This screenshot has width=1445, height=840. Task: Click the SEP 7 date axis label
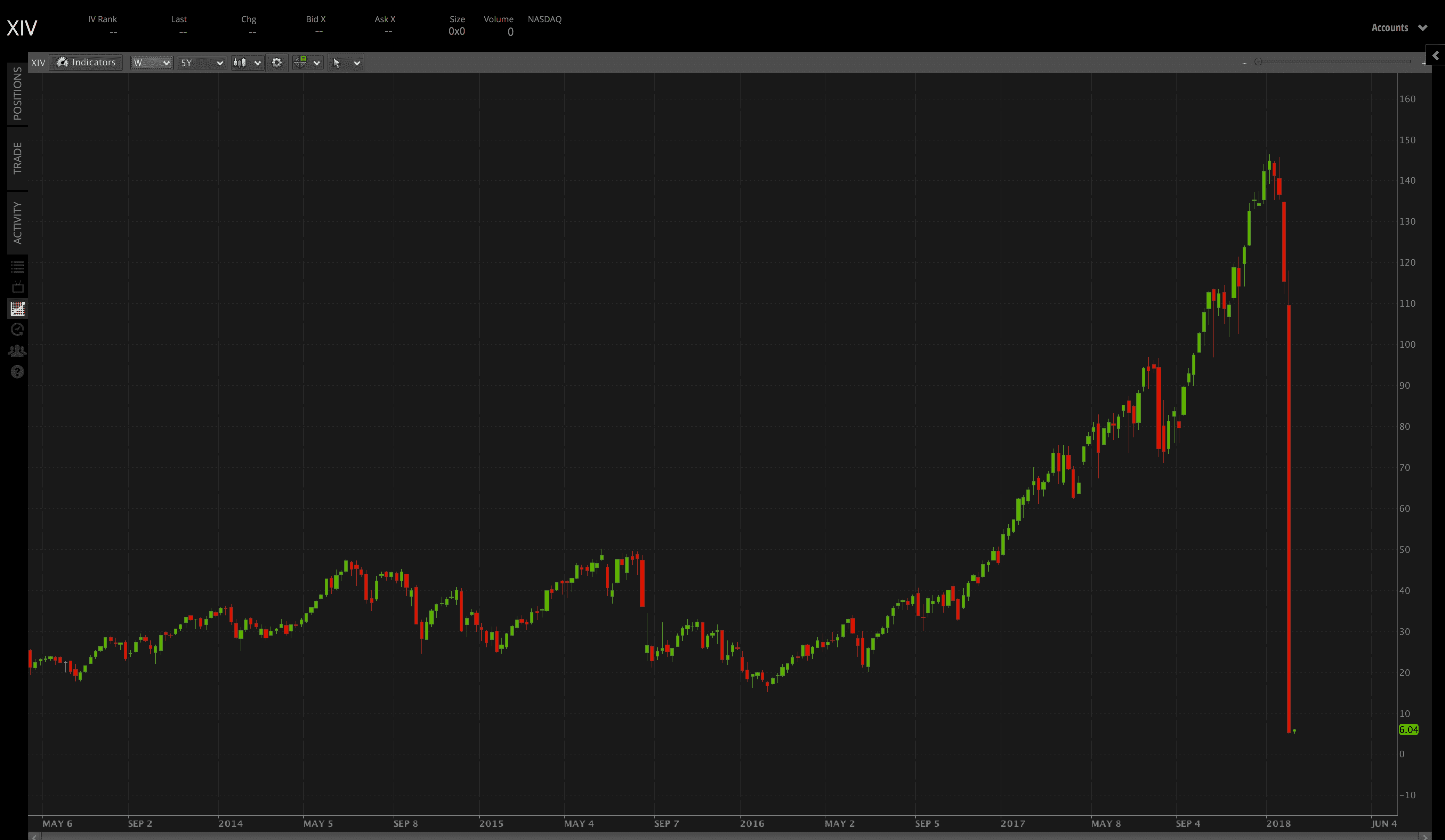coord(666,823)
